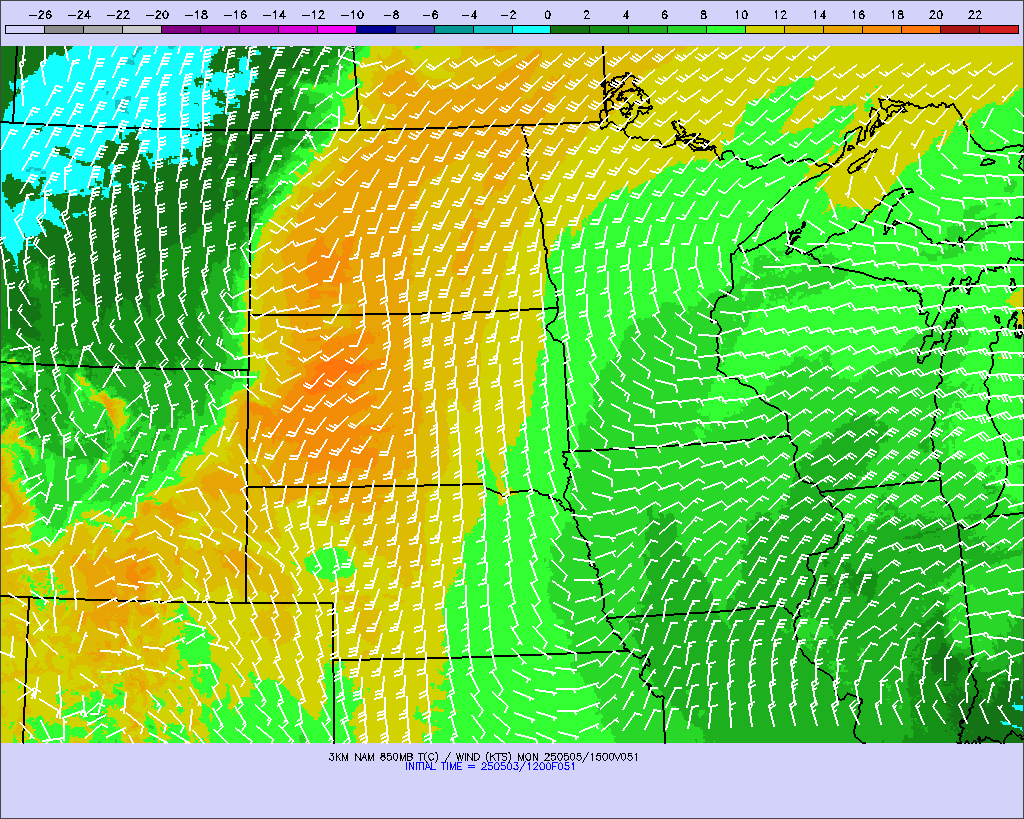This screenshot has width=1024, height=819.
Task: Choose the turquoise swatch between -4 and -2
Action: click(492, 29)
